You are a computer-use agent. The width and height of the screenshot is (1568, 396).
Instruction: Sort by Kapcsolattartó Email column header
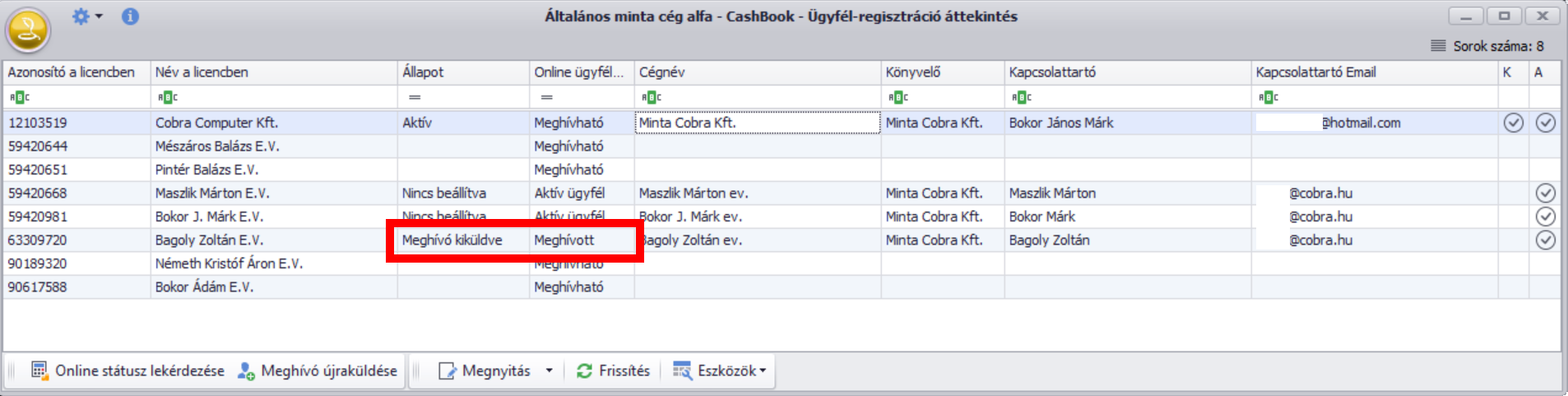click(1375, 72)
